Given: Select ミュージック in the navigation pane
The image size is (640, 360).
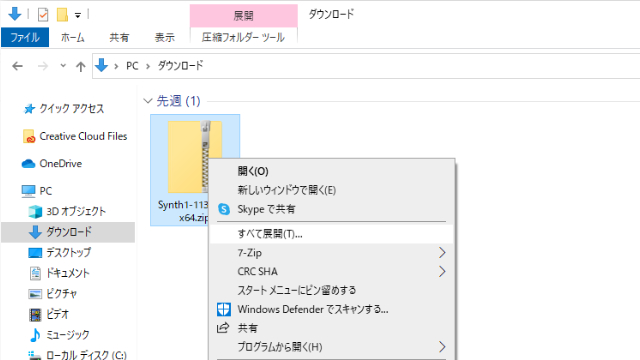Looking at the screenshot, I should click(x=68, y=335).
